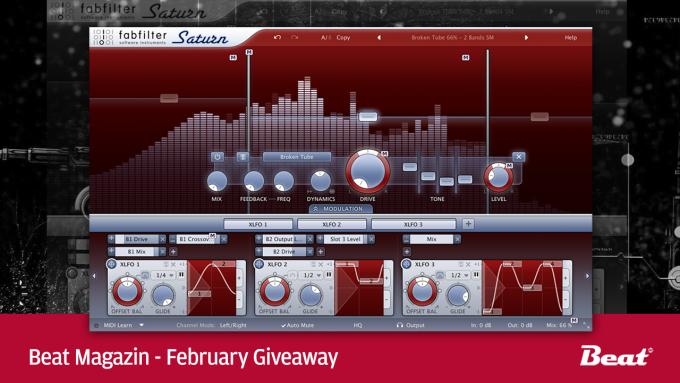Toggle the XLFO 1 source drag button
This screenshot has height=383, width=680.
111,264
